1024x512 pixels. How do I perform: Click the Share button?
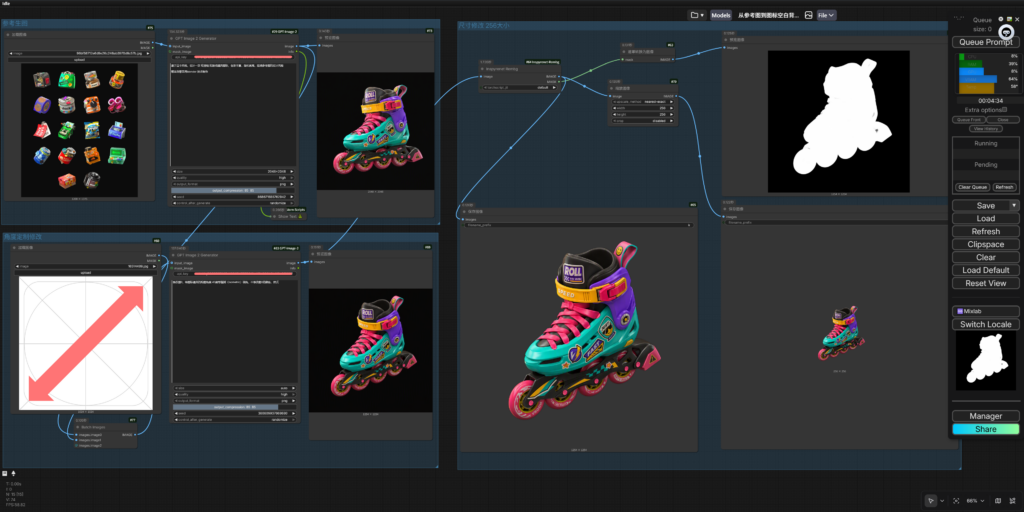[985, 429]
